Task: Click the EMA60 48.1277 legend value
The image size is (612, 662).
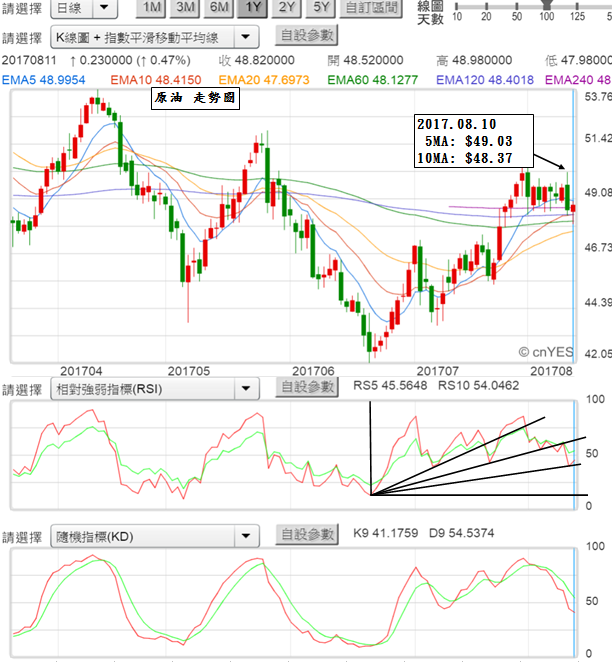Action: [x=373, y=80]
